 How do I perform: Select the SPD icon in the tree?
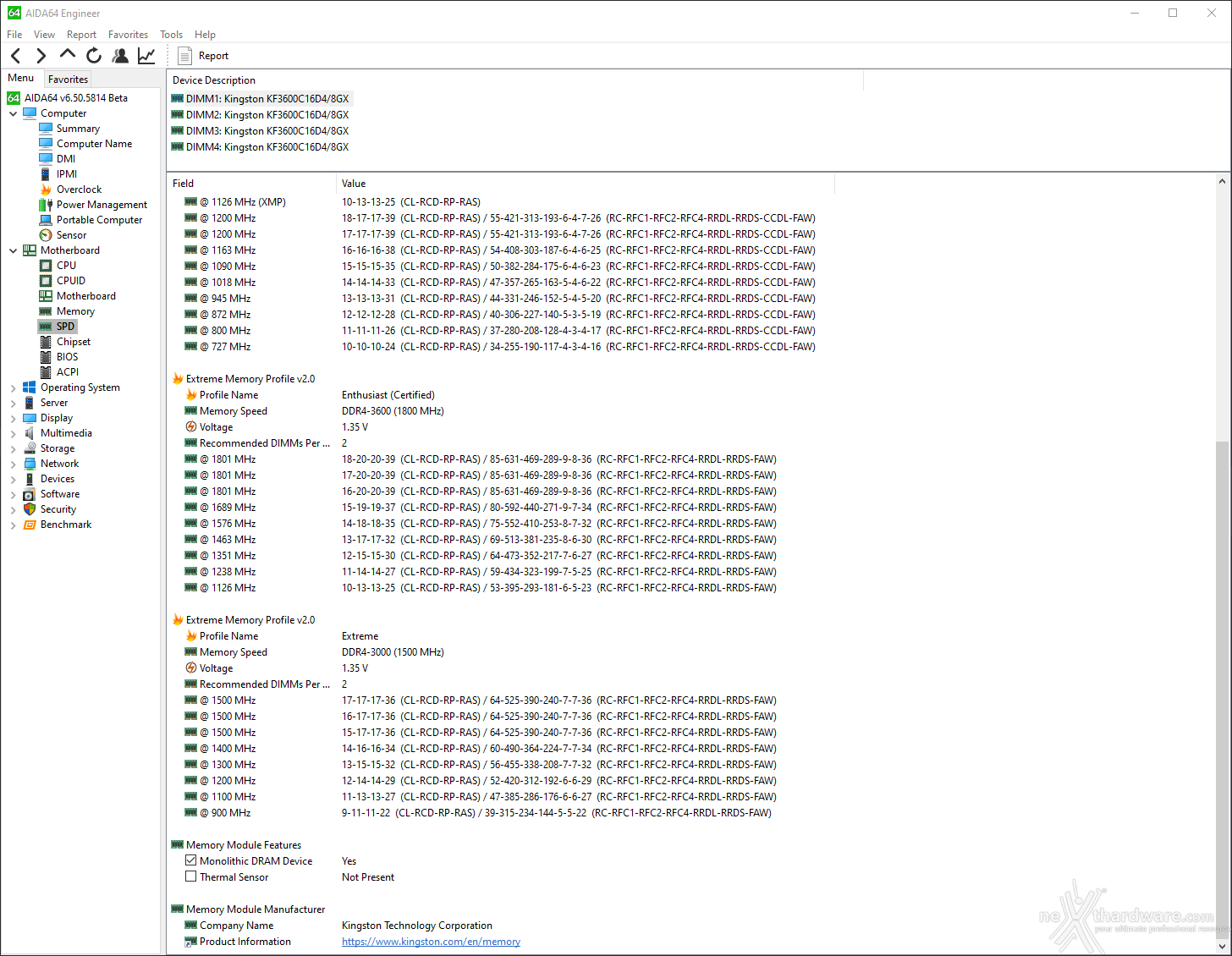[46, 327]
